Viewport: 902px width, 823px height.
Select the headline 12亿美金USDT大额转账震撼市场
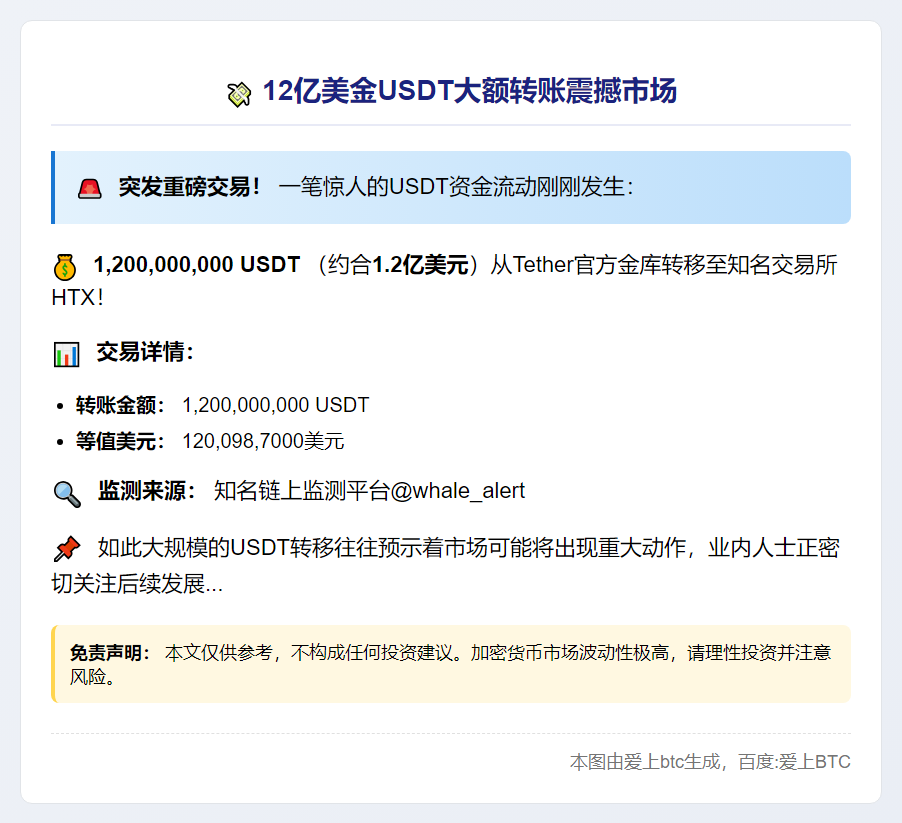469,92
